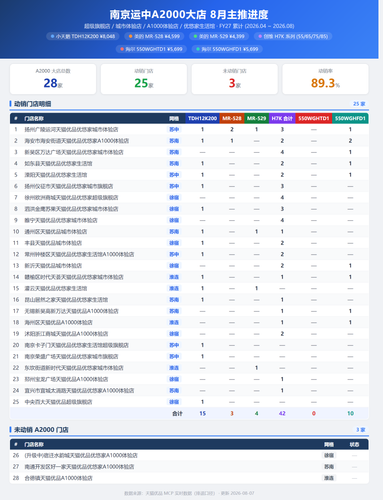Select the 550WGHTD1 ¥5,699 legend pill
This screenshot has height=500, width=383.
pos(151,49)
